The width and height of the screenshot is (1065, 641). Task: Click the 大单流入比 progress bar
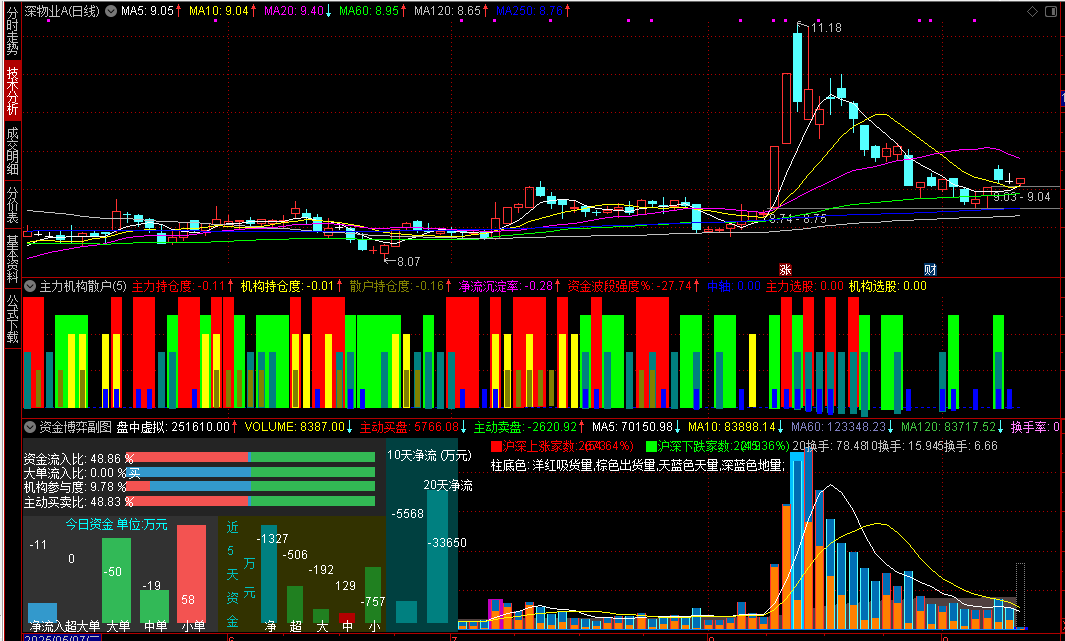pyautogui.click(x=250, y=472)
